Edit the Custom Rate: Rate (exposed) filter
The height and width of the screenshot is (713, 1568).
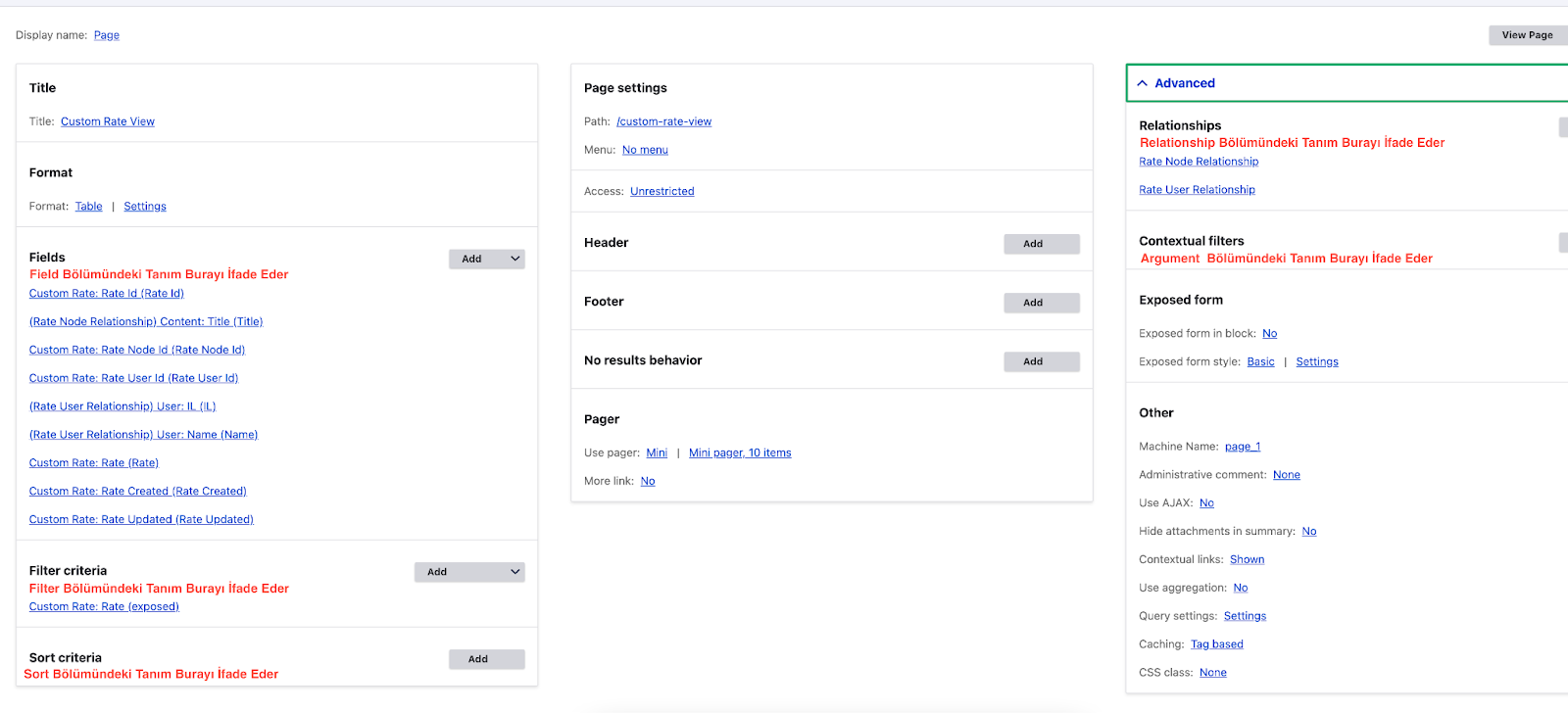[104, 607]
